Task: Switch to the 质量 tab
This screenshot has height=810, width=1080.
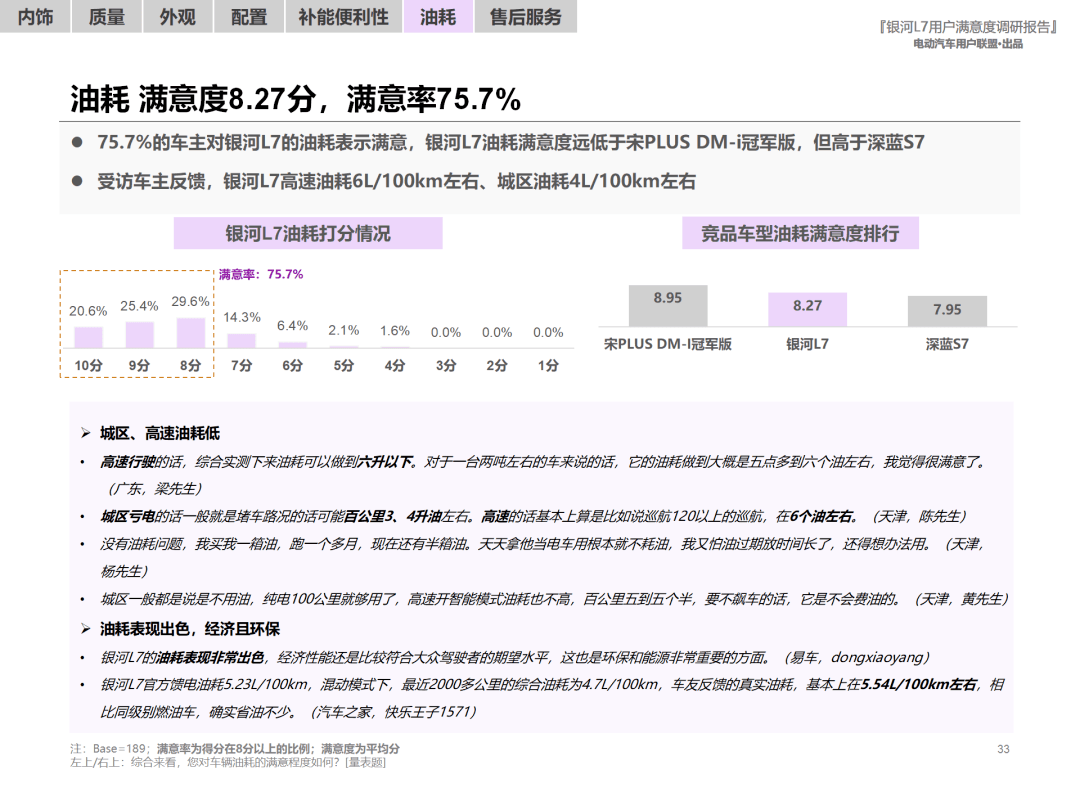Action: (107, 17)
